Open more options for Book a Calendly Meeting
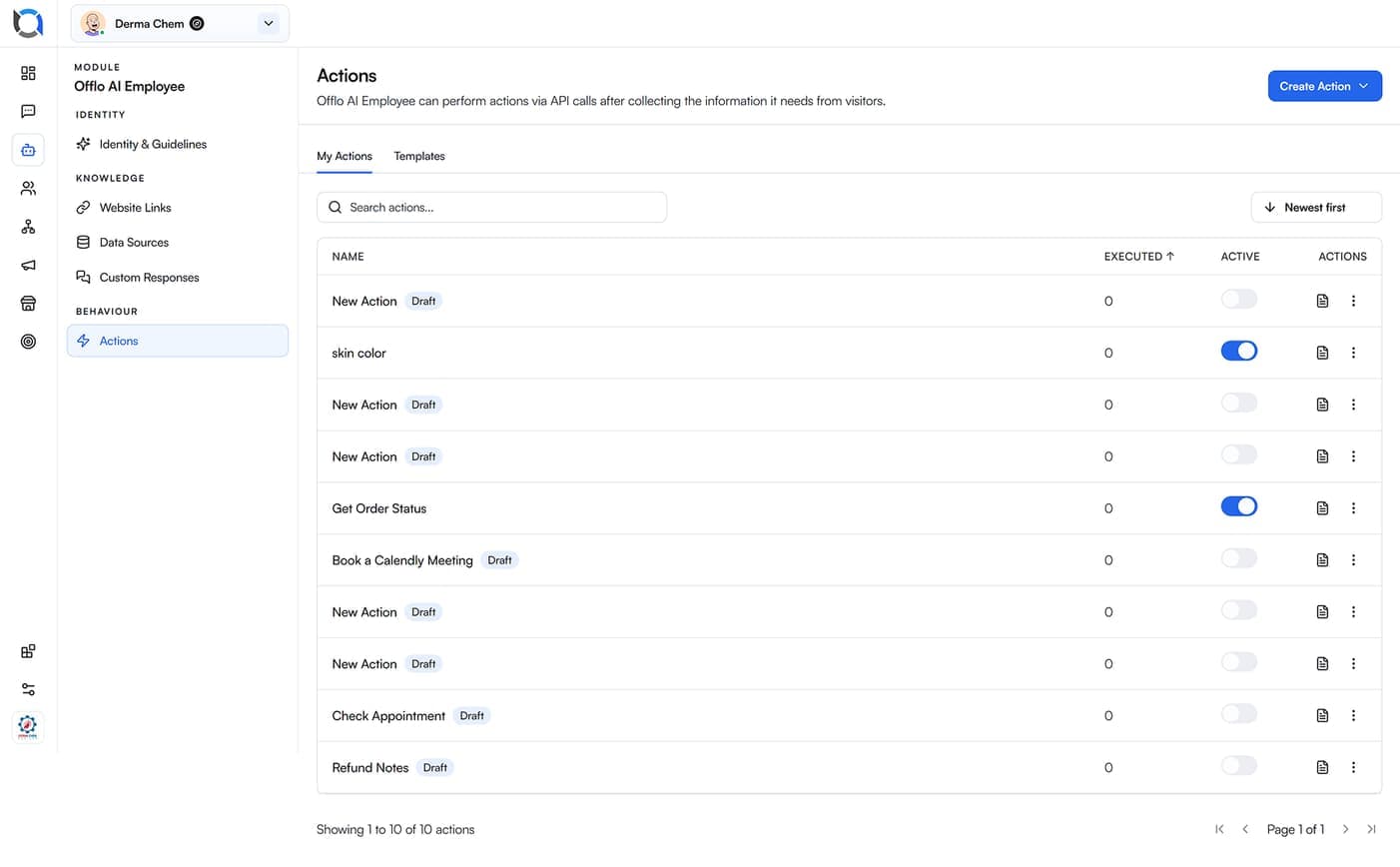The height and width of the screenshot is (867, 1400). coord(1353,560)
